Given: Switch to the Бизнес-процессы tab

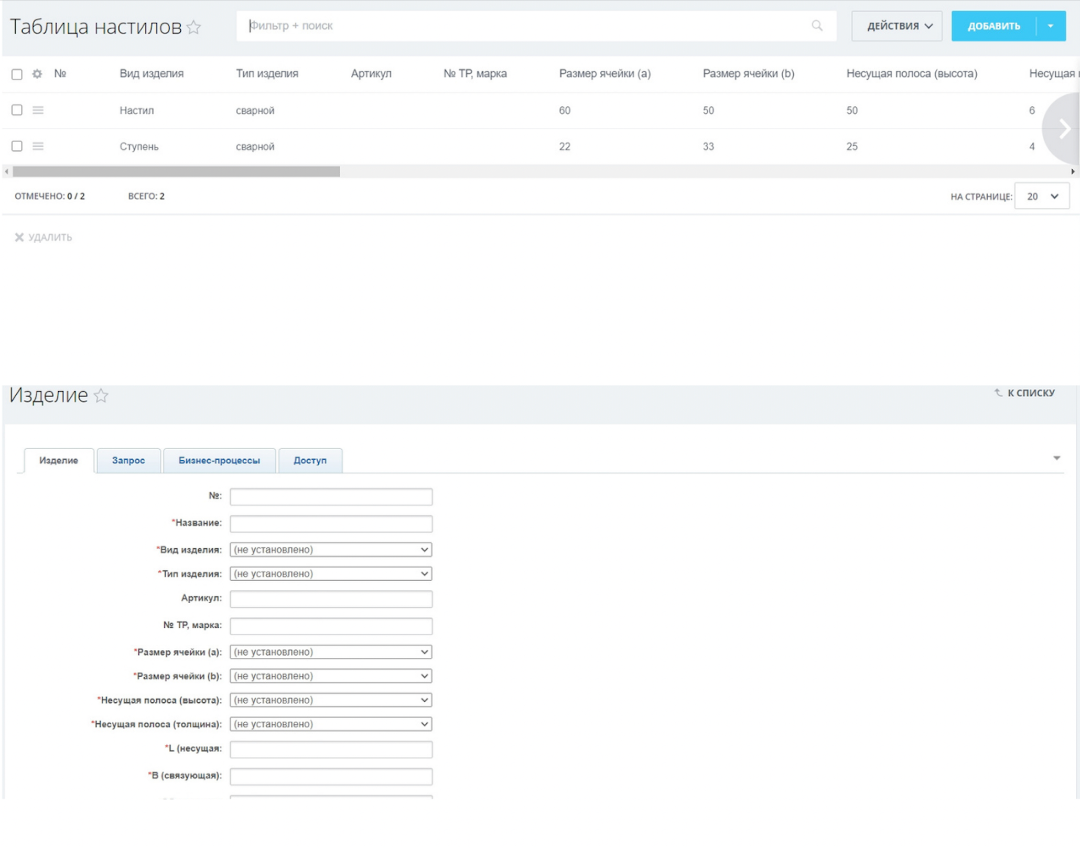Looking at the screenshot, I should 219,460.
